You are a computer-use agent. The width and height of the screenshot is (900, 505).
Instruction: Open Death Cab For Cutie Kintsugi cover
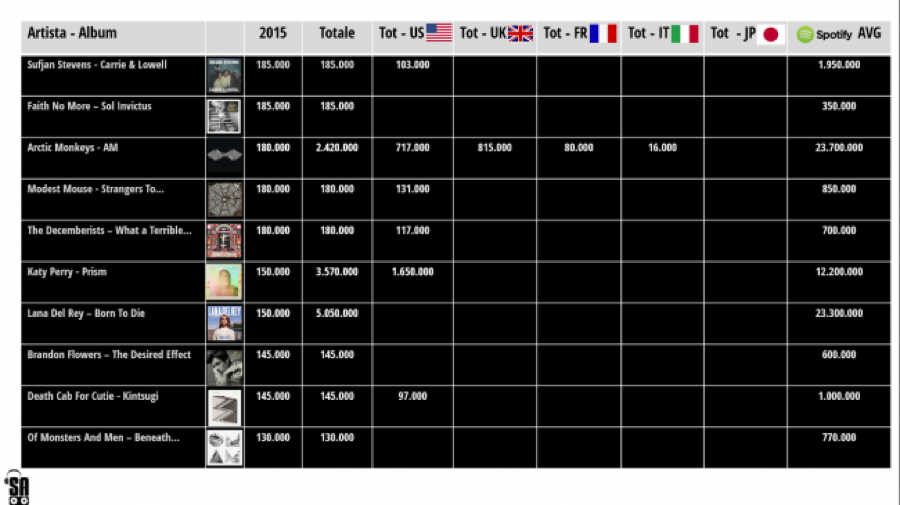[224, 407]
